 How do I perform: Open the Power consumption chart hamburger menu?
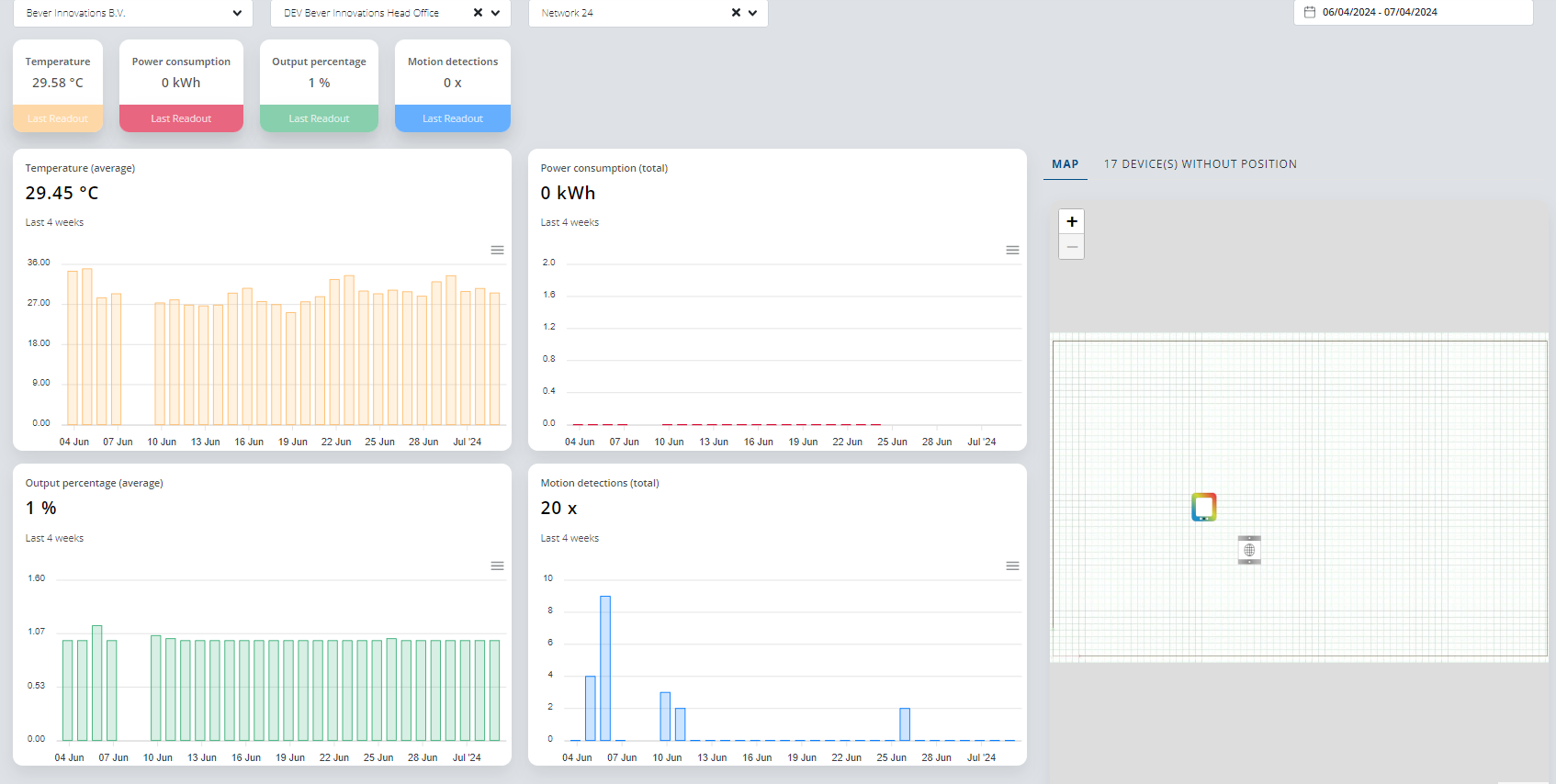(x=1012, y=250)
